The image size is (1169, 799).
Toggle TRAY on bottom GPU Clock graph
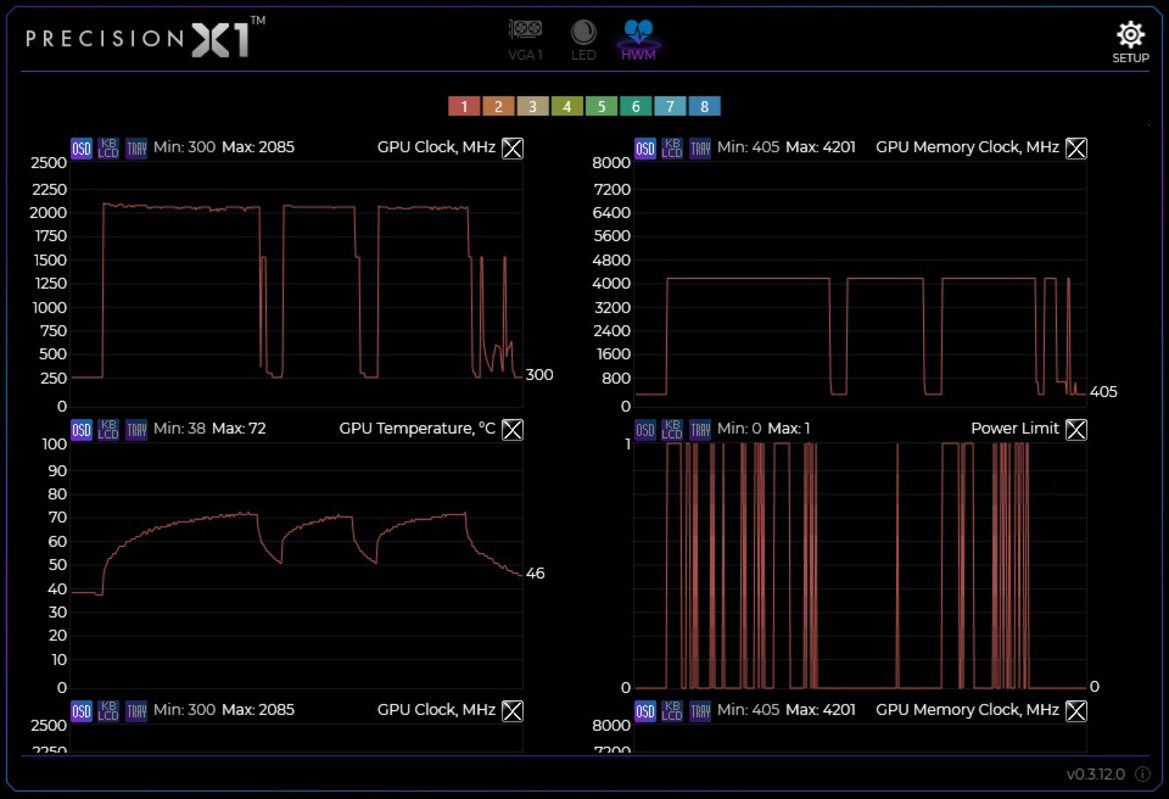(136, 711)
